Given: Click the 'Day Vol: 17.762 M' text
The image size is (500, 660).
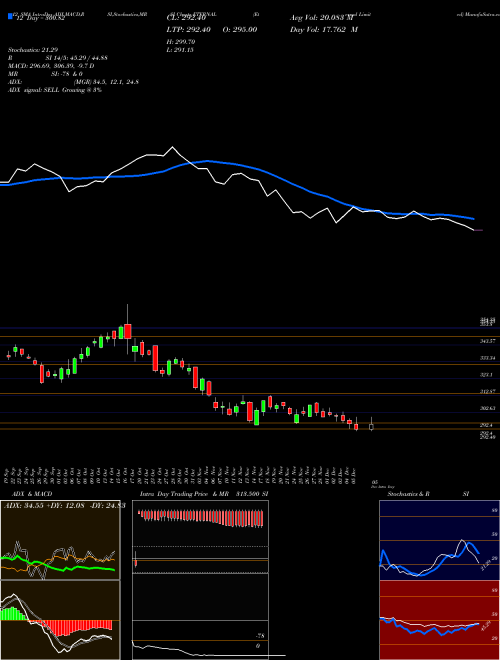Looking at the screenshot, I should (x=324, y=29).
